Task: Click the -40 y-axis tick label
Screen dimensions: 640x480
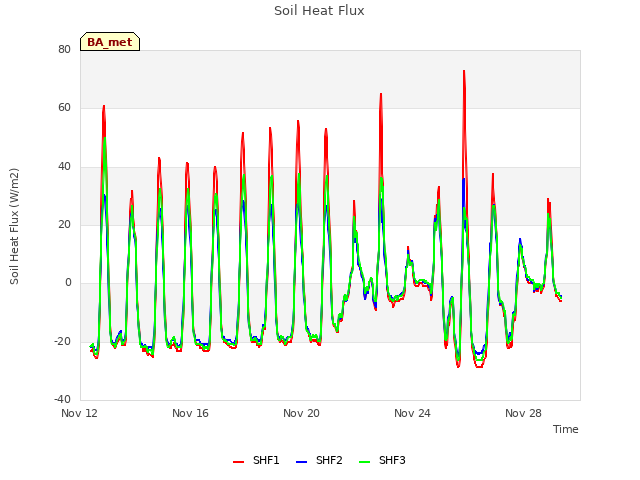Action: point(62,399)
